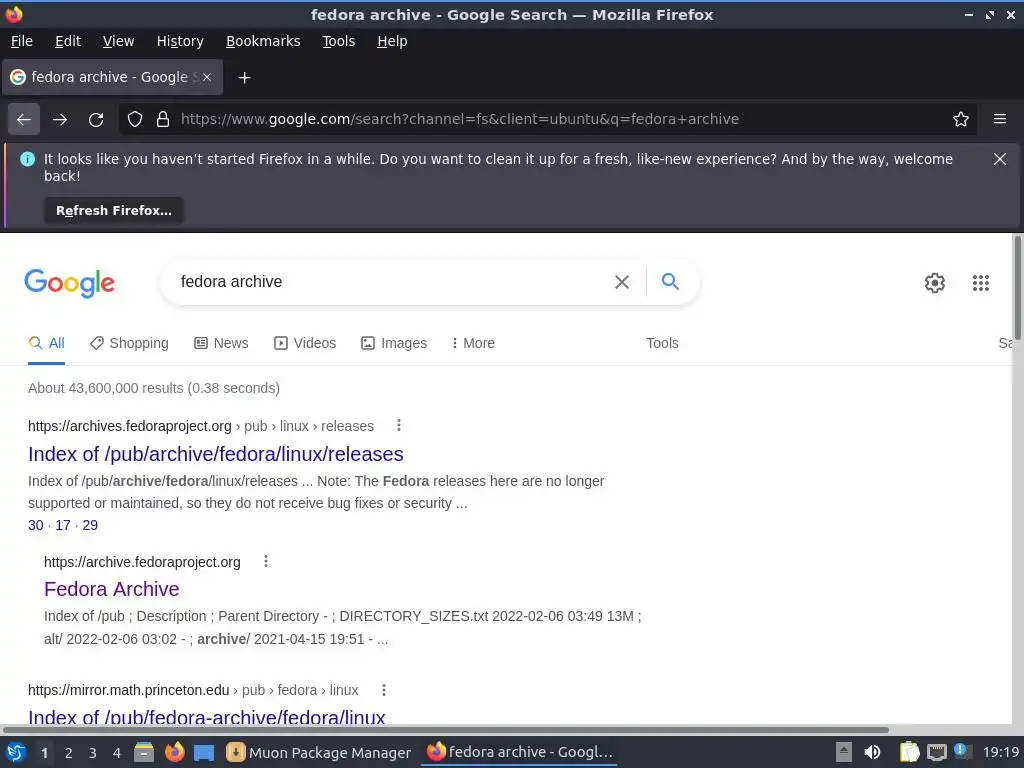Go to Google homepage via the logo
Screen dimensions: 1024x768
pos(70,283)
